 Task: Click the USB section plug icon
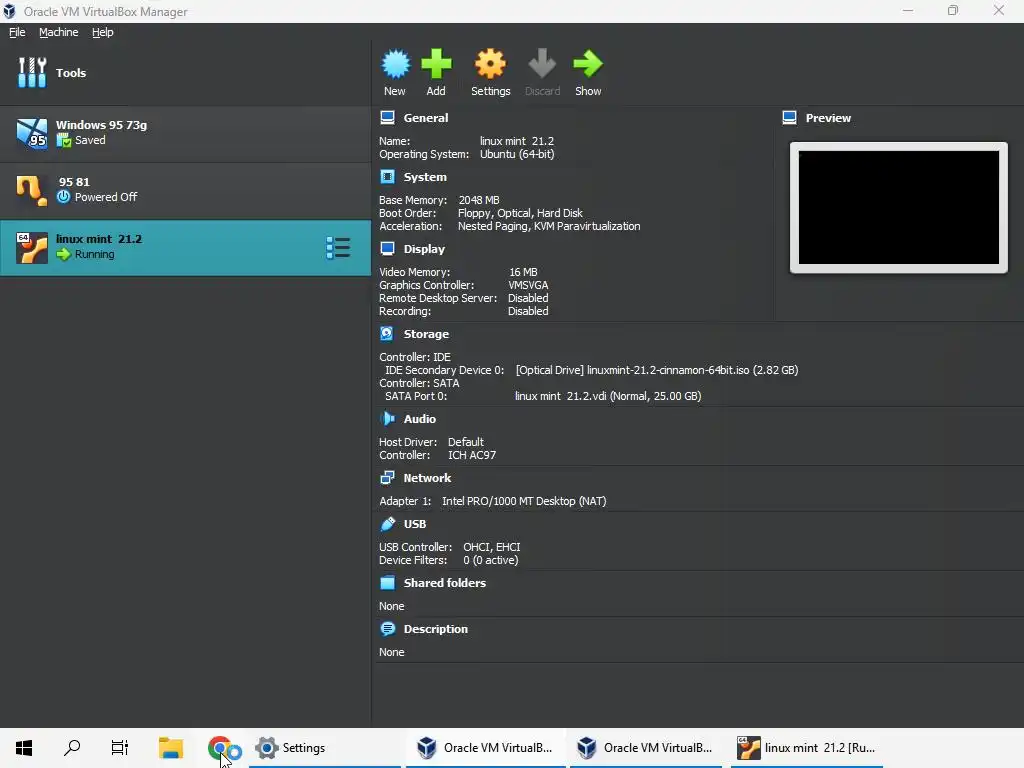[x=387, y=524]
